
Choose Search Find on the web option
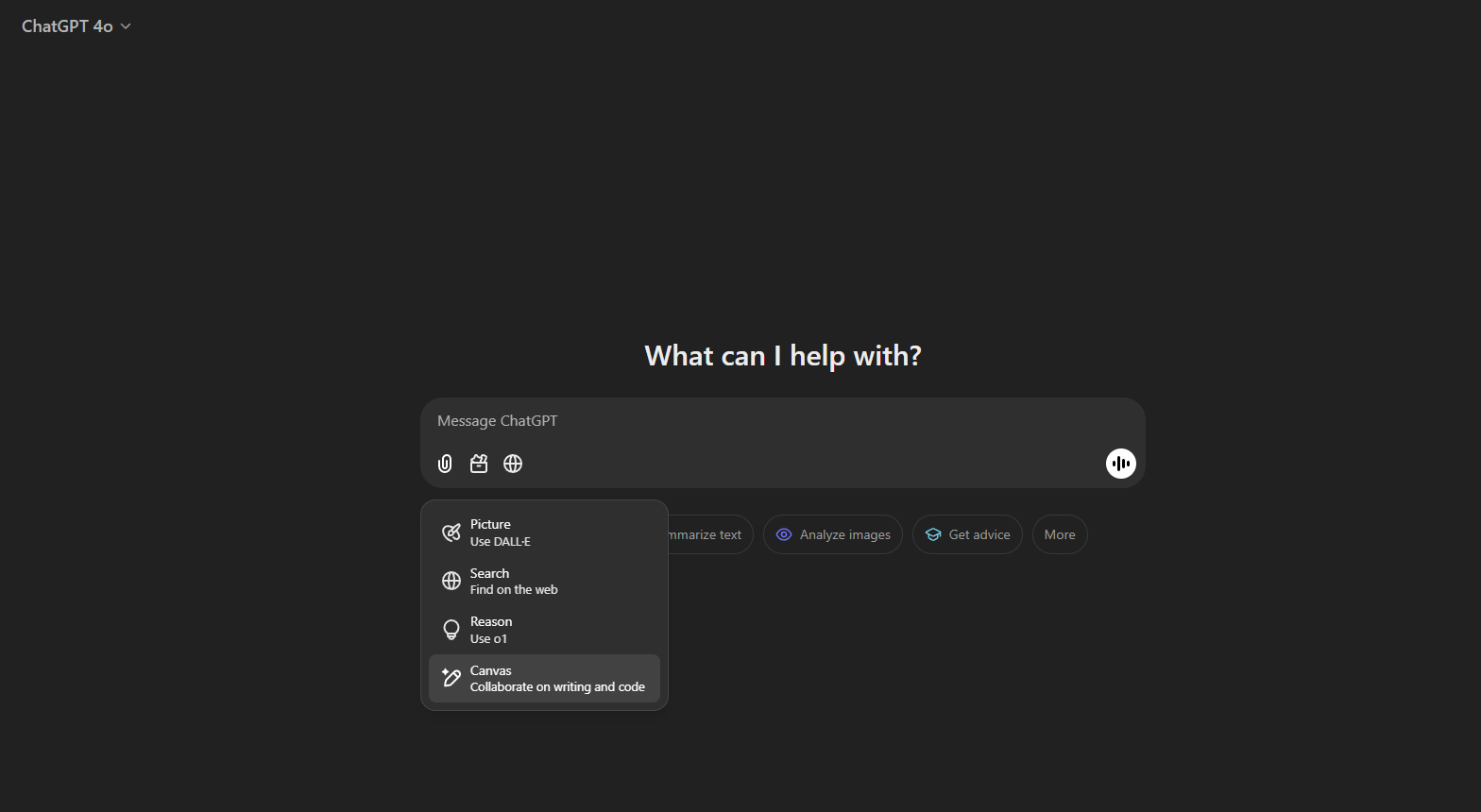544,582
